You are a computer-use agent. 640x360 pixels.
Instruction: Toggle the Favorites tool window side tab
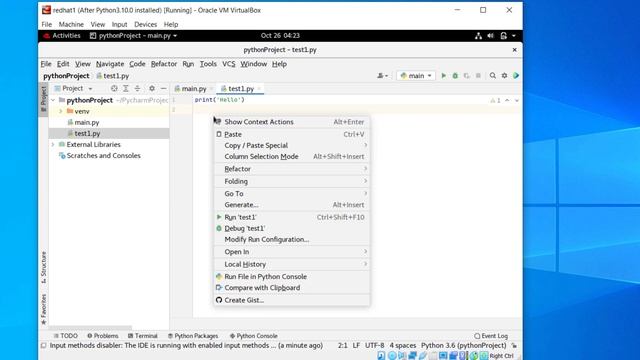[x=43, y=309]
